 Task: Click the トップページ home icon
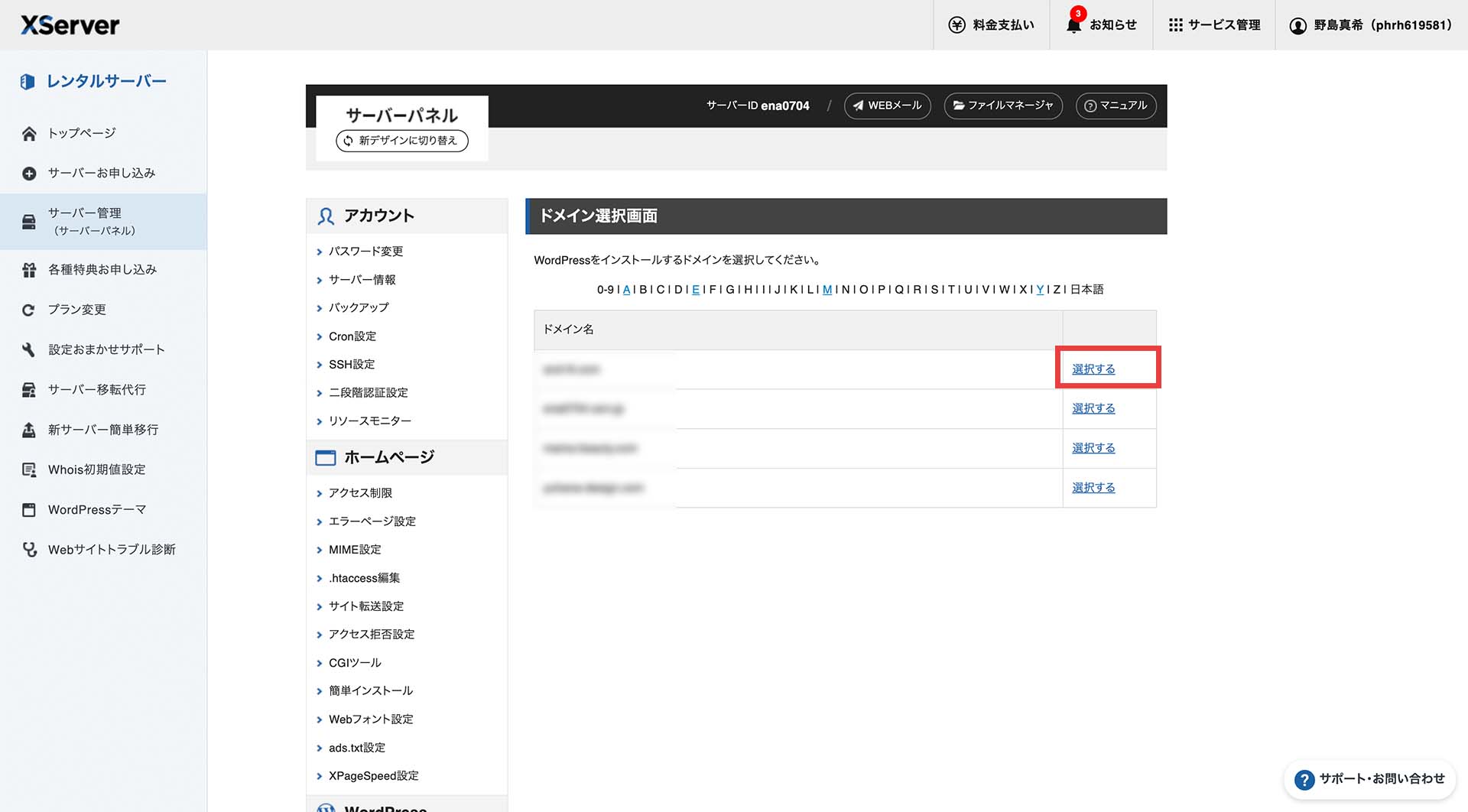coord(29,134)
